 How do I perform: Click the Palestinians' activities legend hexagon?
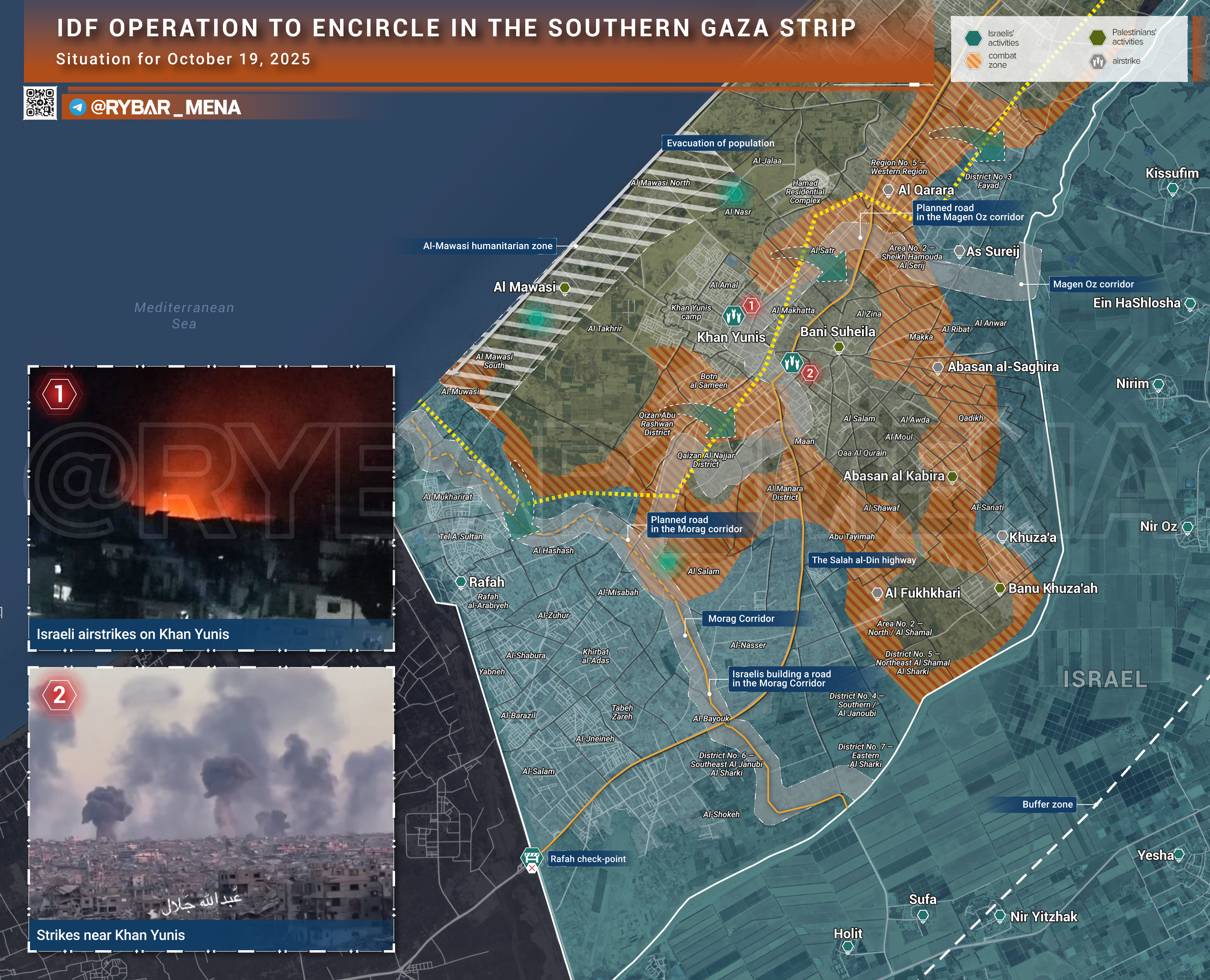click(x=1098, y=38)
